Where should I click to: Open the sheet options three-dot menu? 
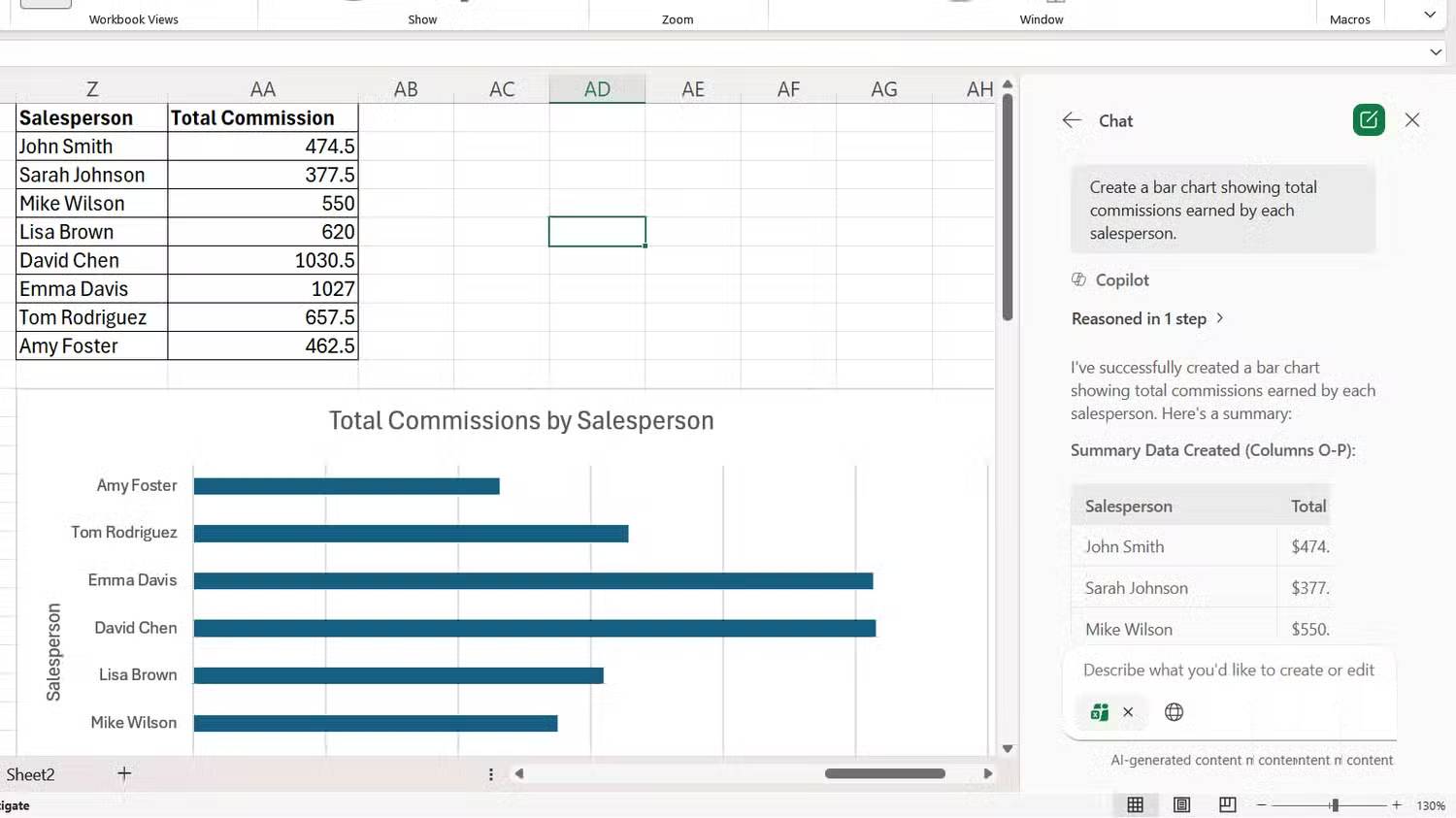(x=491, y=773)
